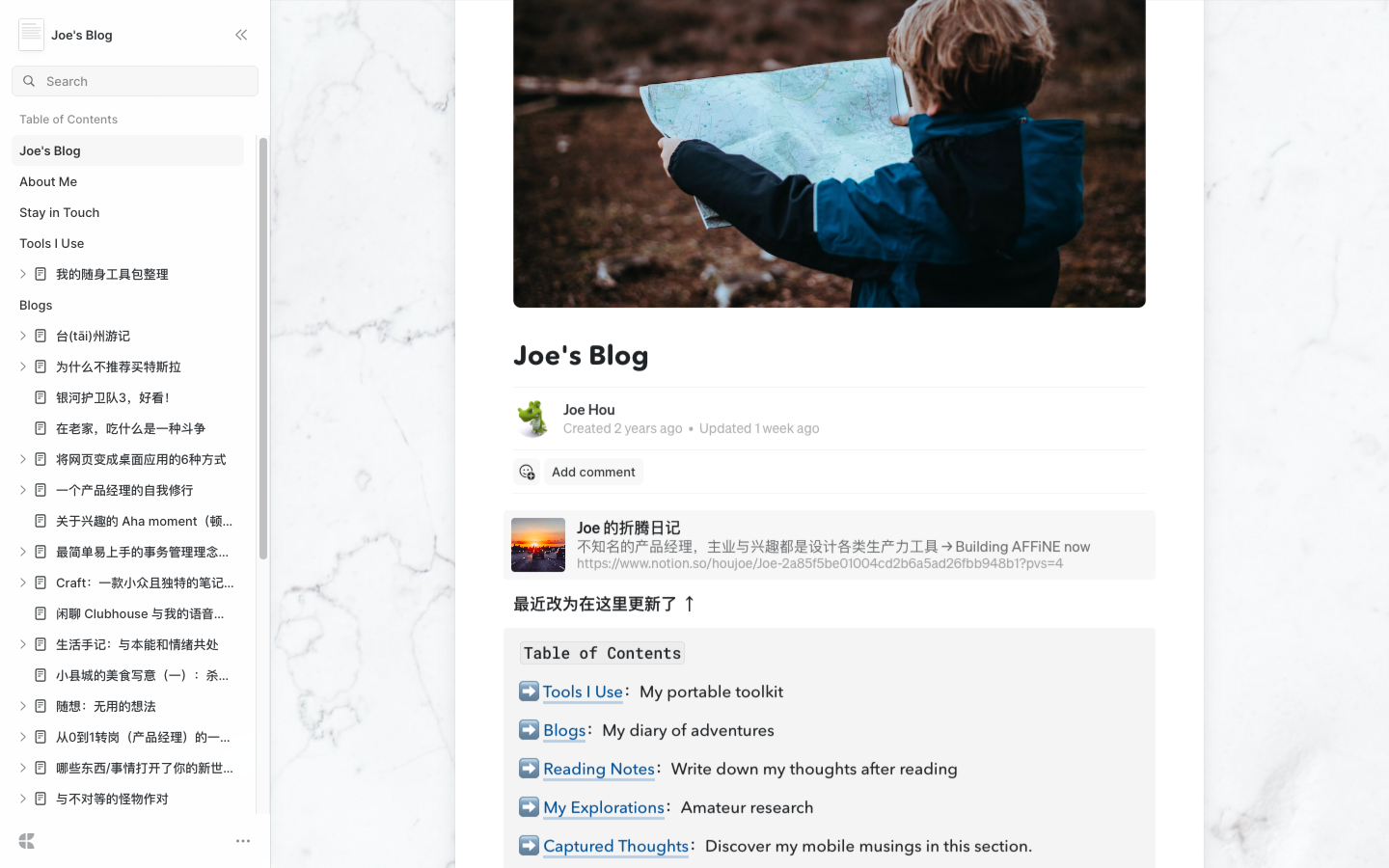Open the Reading Notes link
Screen dimensions: 1389x868
click(x=599, y=769)
